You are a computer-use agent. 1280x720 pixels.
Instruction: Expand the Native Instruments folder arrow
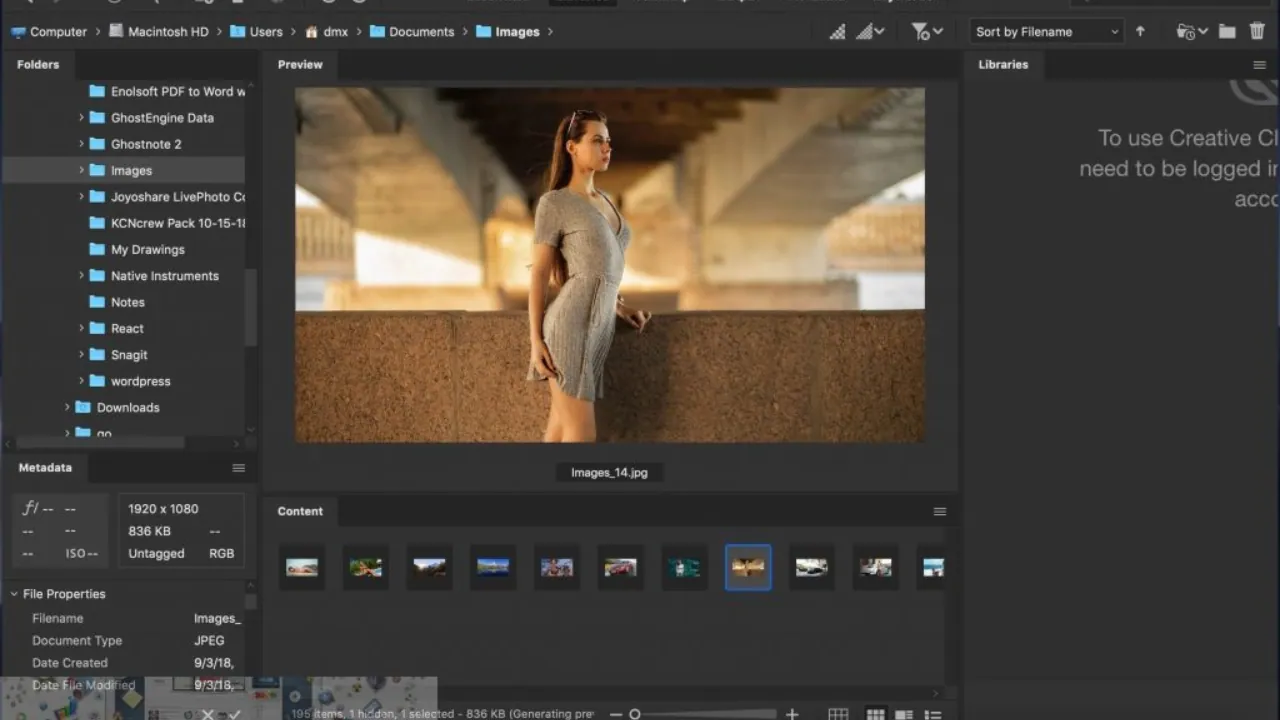click(82, 276)
